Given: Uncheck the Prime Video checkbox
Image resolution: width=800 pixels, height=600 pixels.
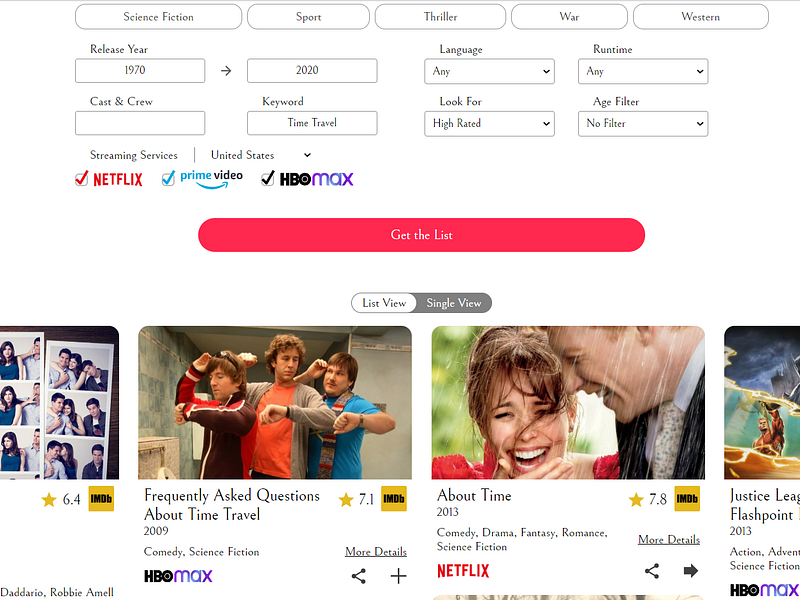Looking at the screenshot, I should (x=168, y=179).
